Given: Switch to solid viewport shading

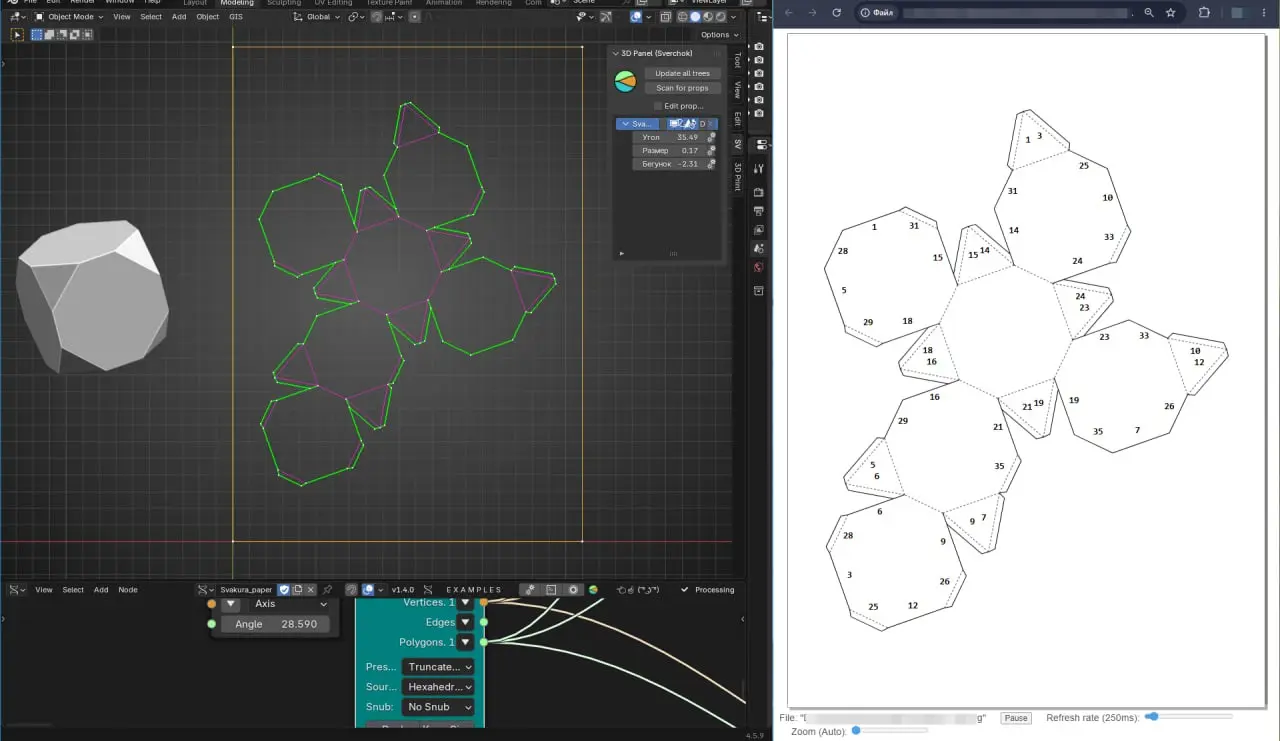Looking at the screenshot, I should click(696, 17).
